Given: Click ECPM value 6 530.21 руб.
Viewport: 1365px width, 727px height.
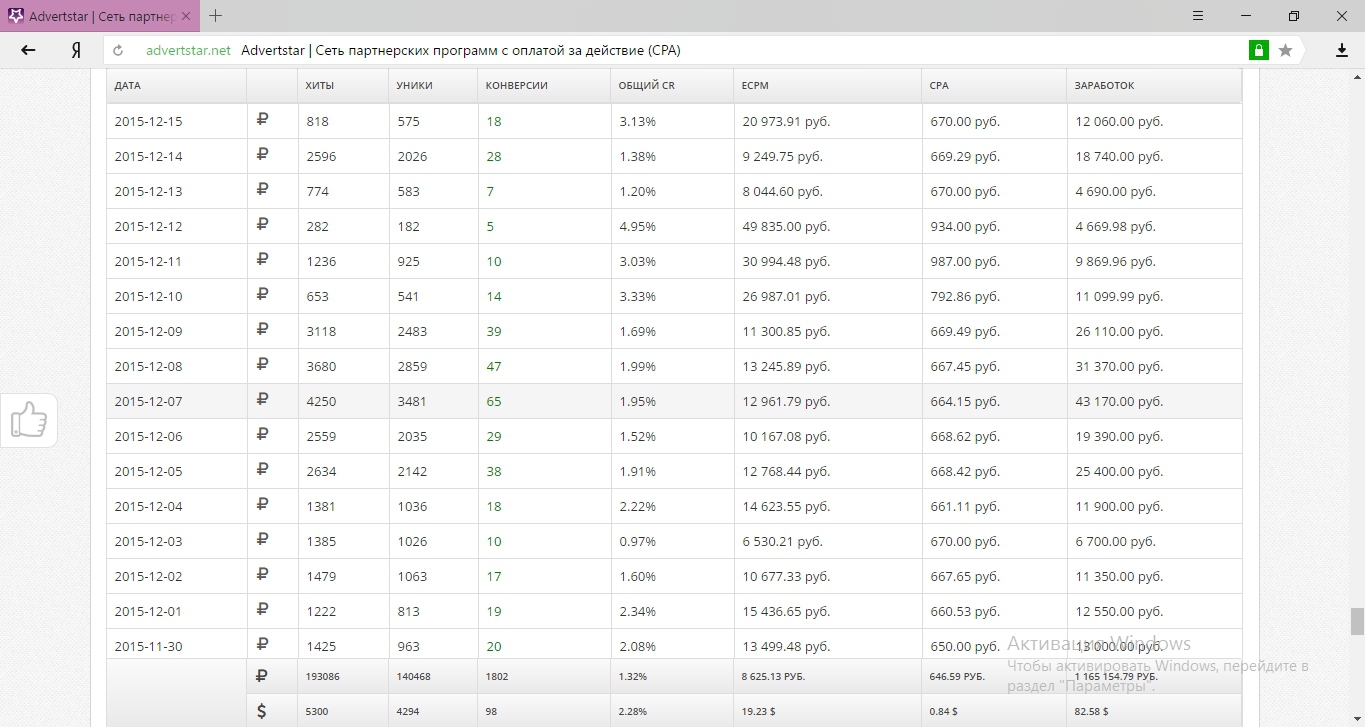Looking at the screenshot, I should pos(782,541).
